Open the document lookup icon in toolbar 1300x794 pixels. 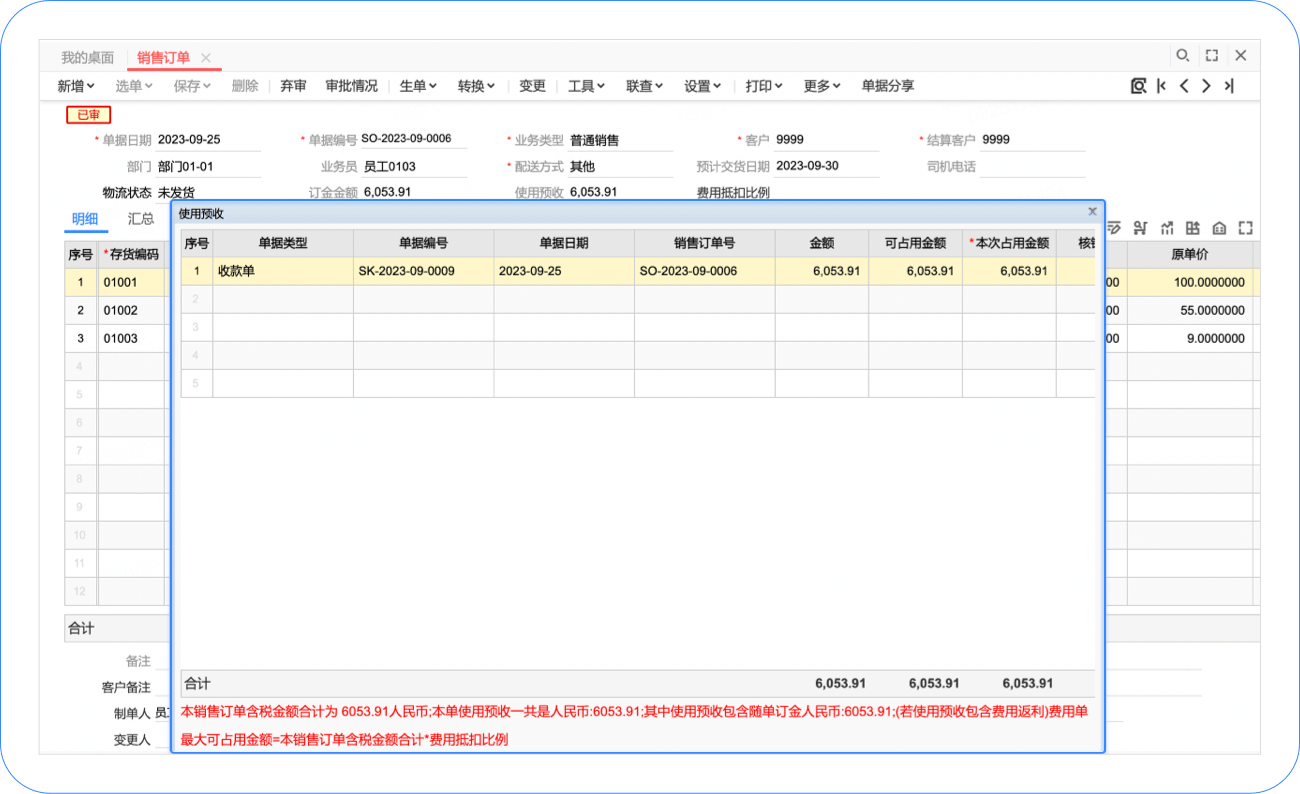1138,86
